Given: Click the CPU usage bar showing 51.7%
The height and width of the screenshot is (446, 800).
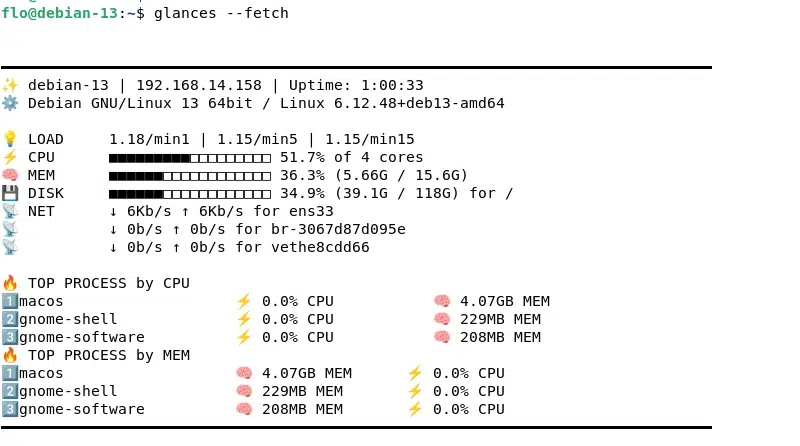Looking at the screenshot, I should pyautogui.click(x=190, y=157).
